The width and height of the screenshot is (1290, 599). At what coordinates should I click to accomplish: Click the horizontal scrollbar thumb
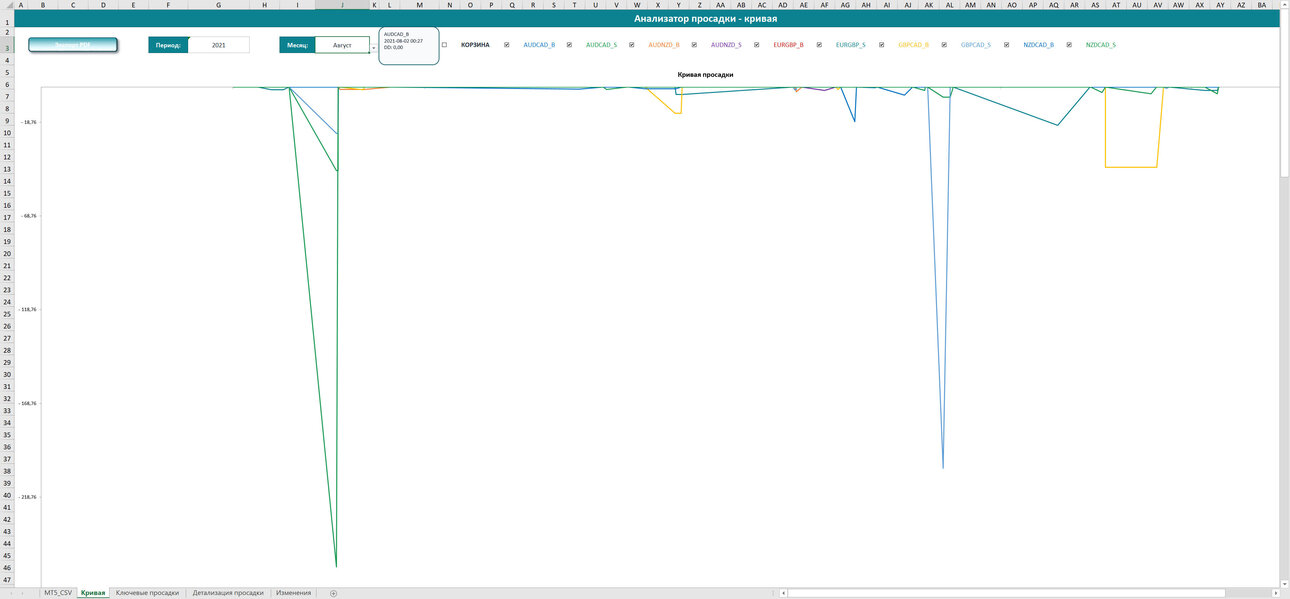point(1006,593)
